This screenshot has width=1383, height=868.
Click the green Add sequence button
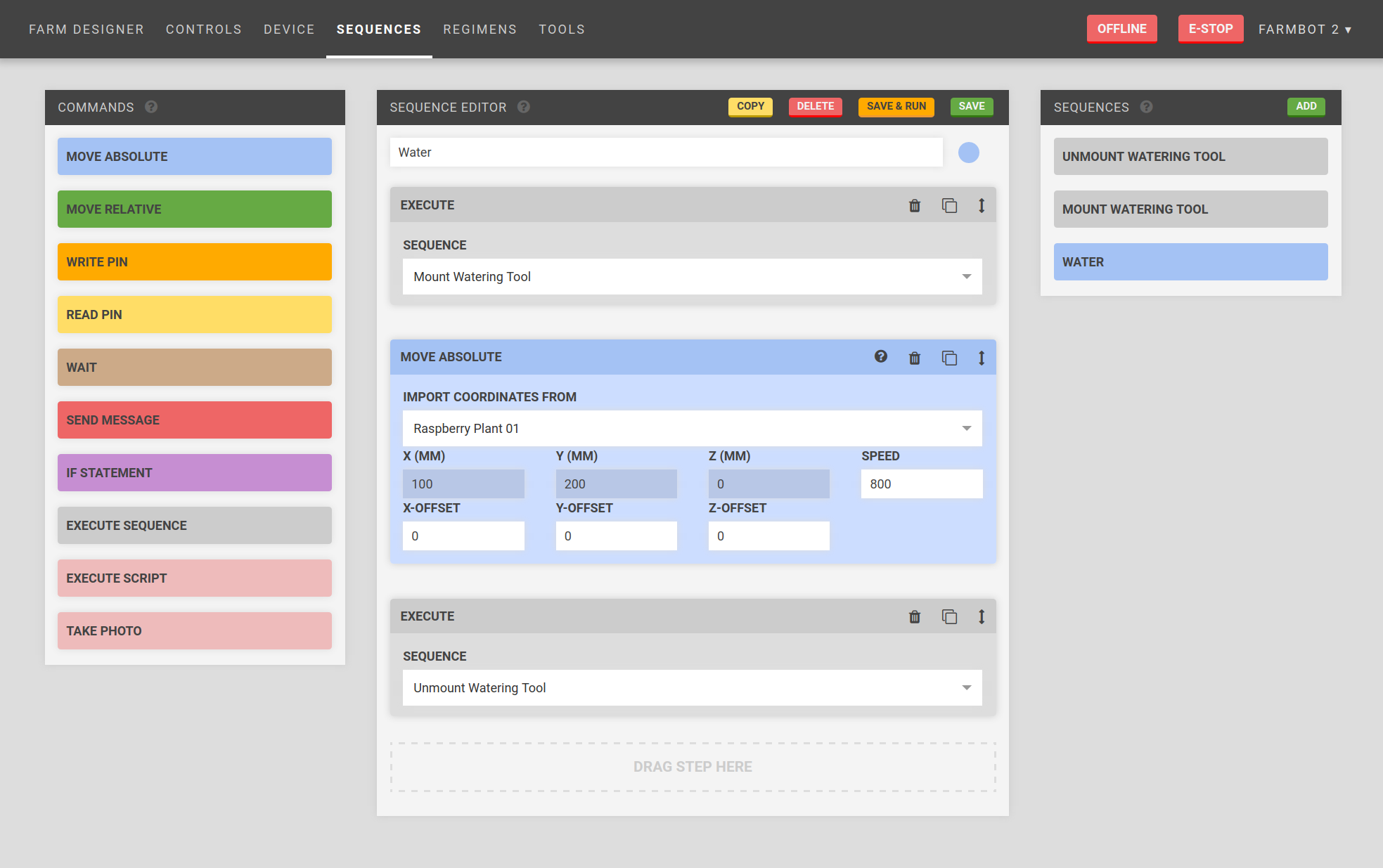(1306, 106)
